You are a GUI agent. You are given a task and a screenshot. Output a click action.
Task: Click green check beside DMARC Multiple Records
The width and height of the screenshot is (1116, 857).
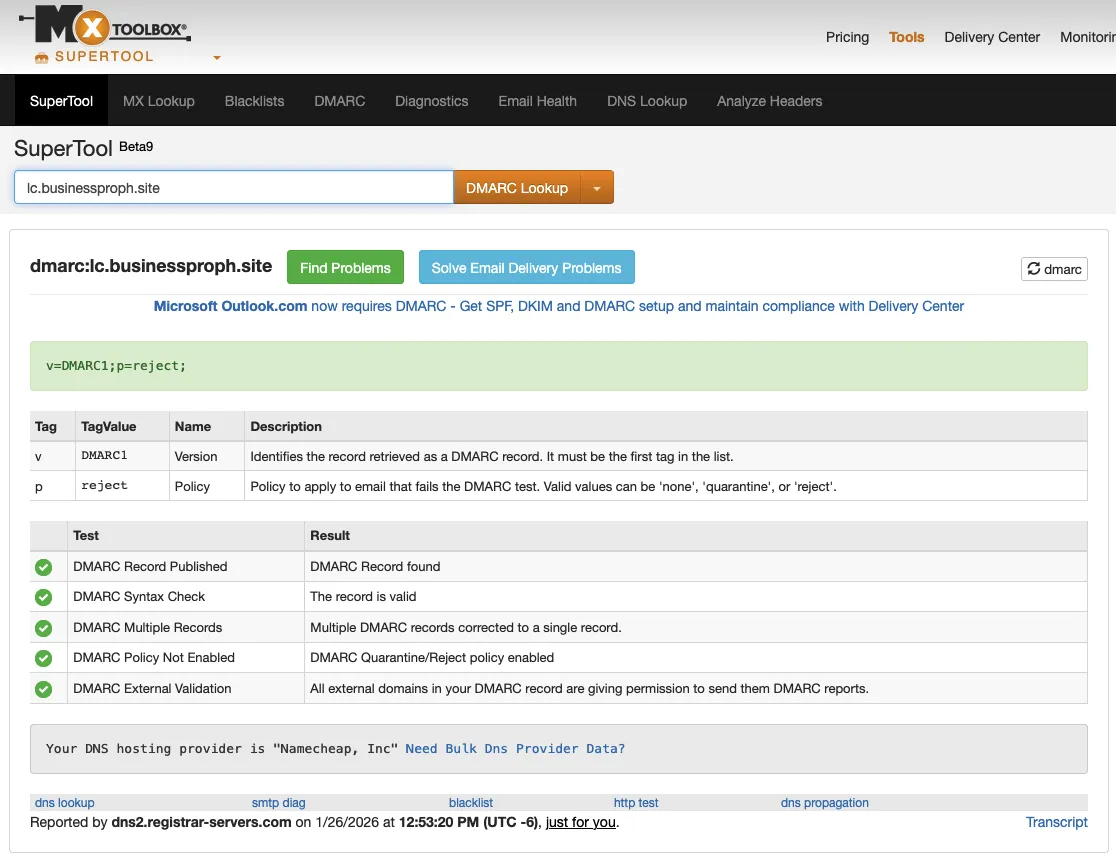[43, 628]
